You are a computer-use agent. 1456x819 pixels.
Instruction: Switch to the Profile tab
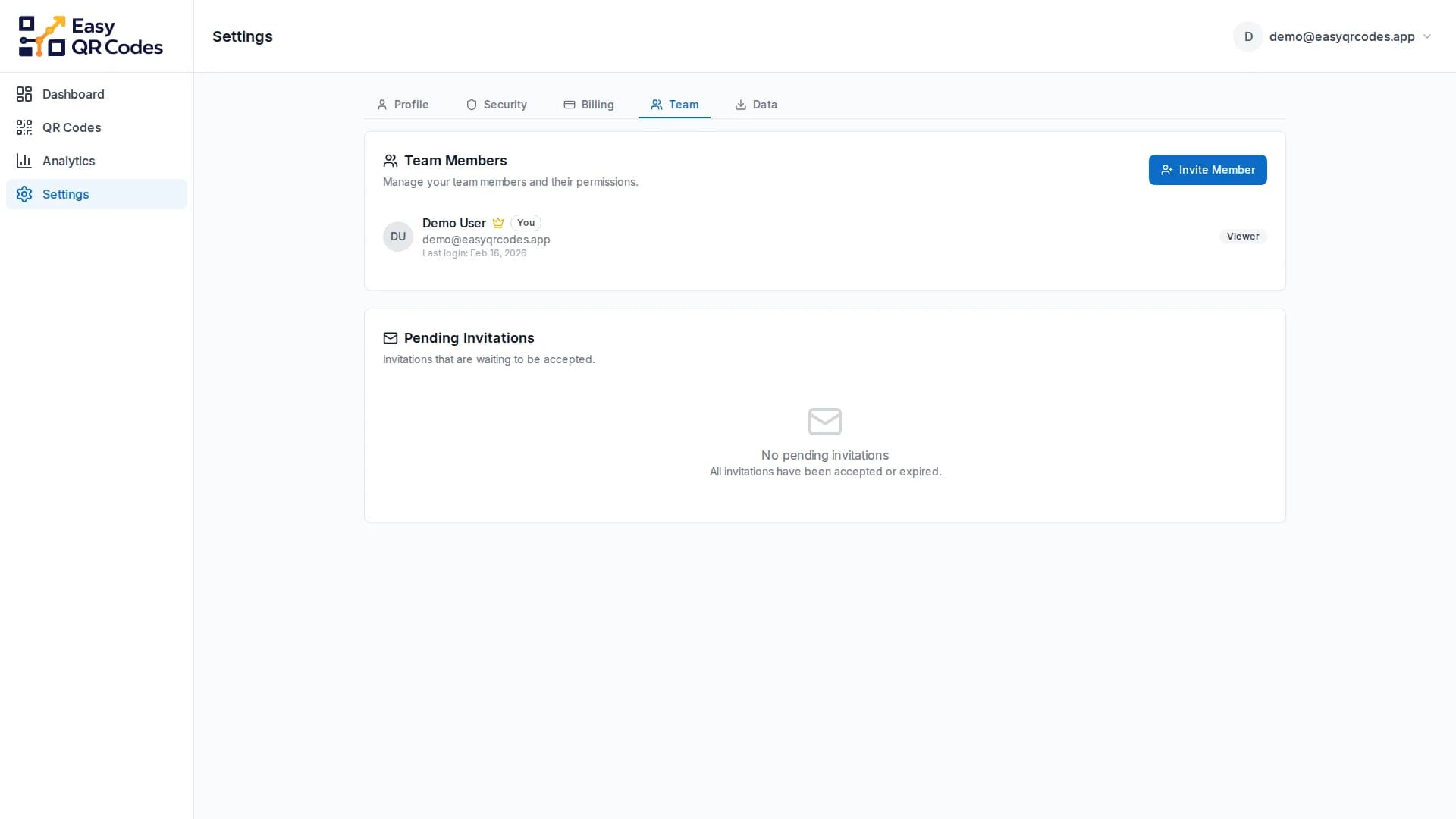coord(403,105)
